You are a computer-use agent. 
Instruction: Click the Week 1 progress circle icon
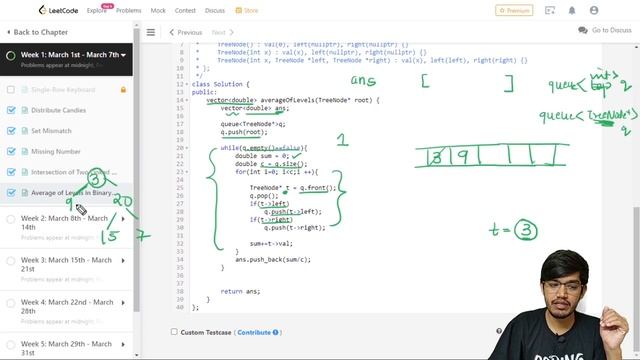(11, 55)
